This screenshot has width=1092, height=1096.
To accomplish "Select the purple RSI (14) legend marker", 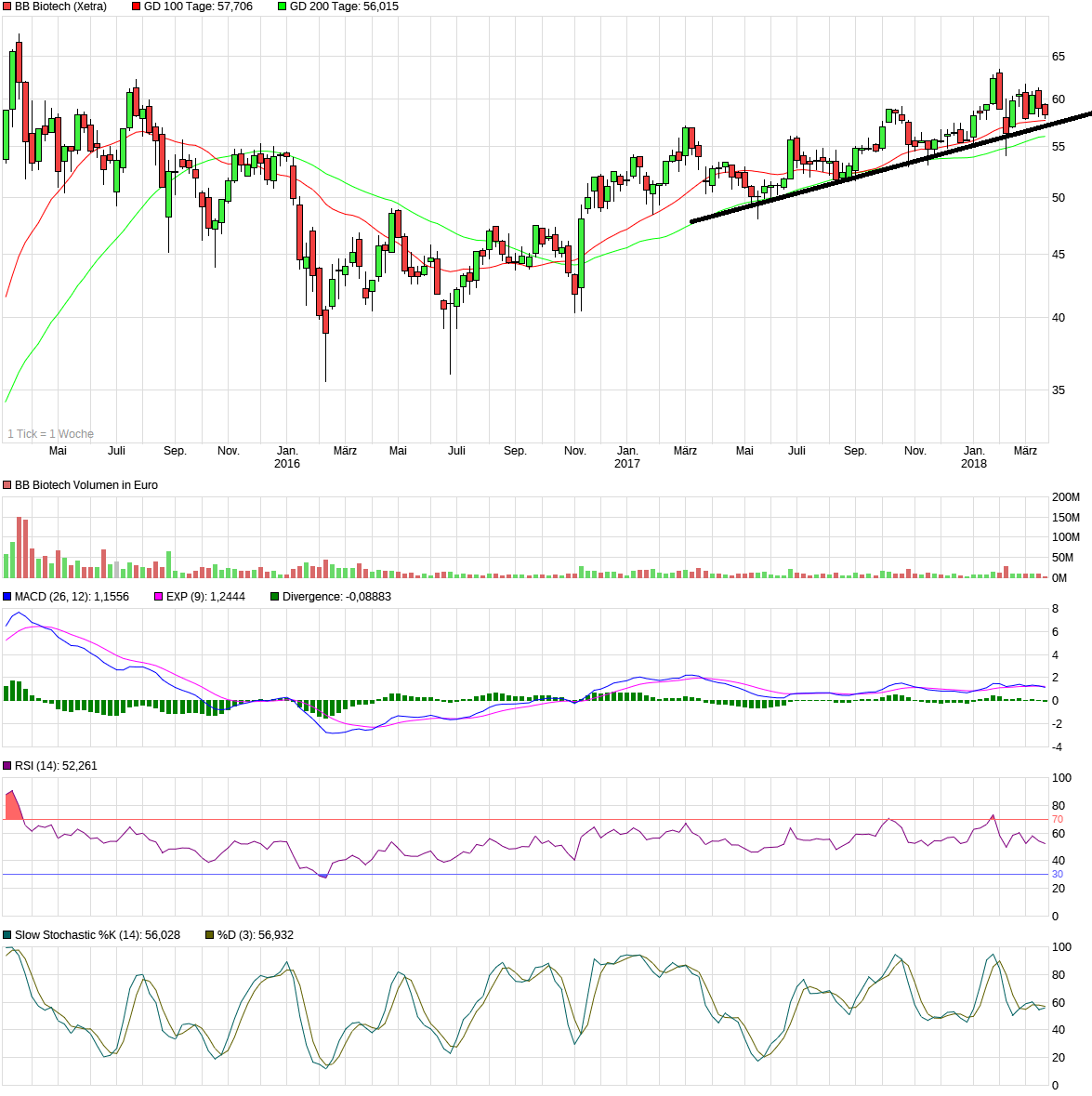I will pos(7,766).
